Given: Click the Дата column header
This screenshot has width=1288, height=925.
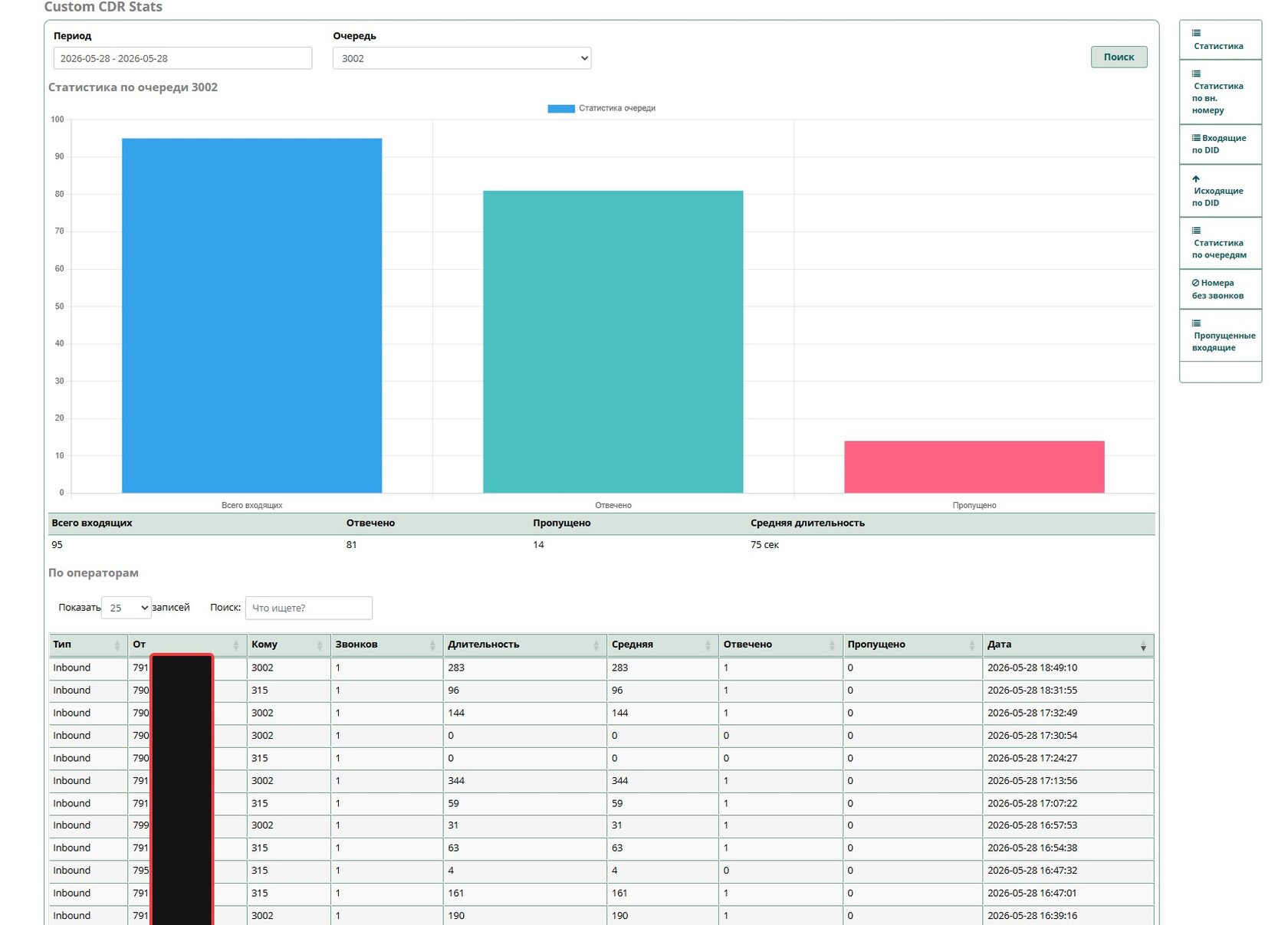Looking at the screenshot, I should [x=1068, y=645].
